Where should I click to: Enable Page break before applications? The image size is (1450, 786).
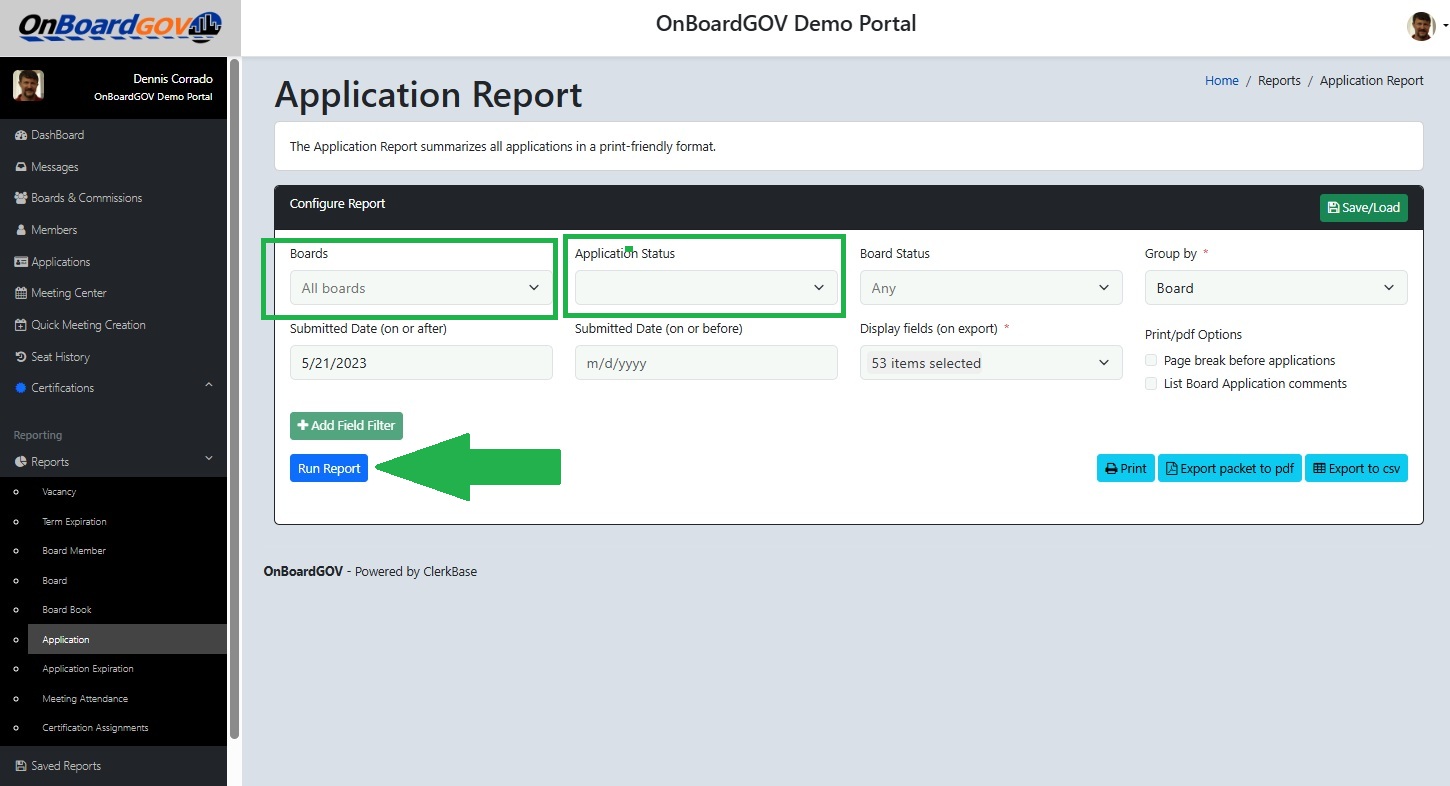[1151, 360]
